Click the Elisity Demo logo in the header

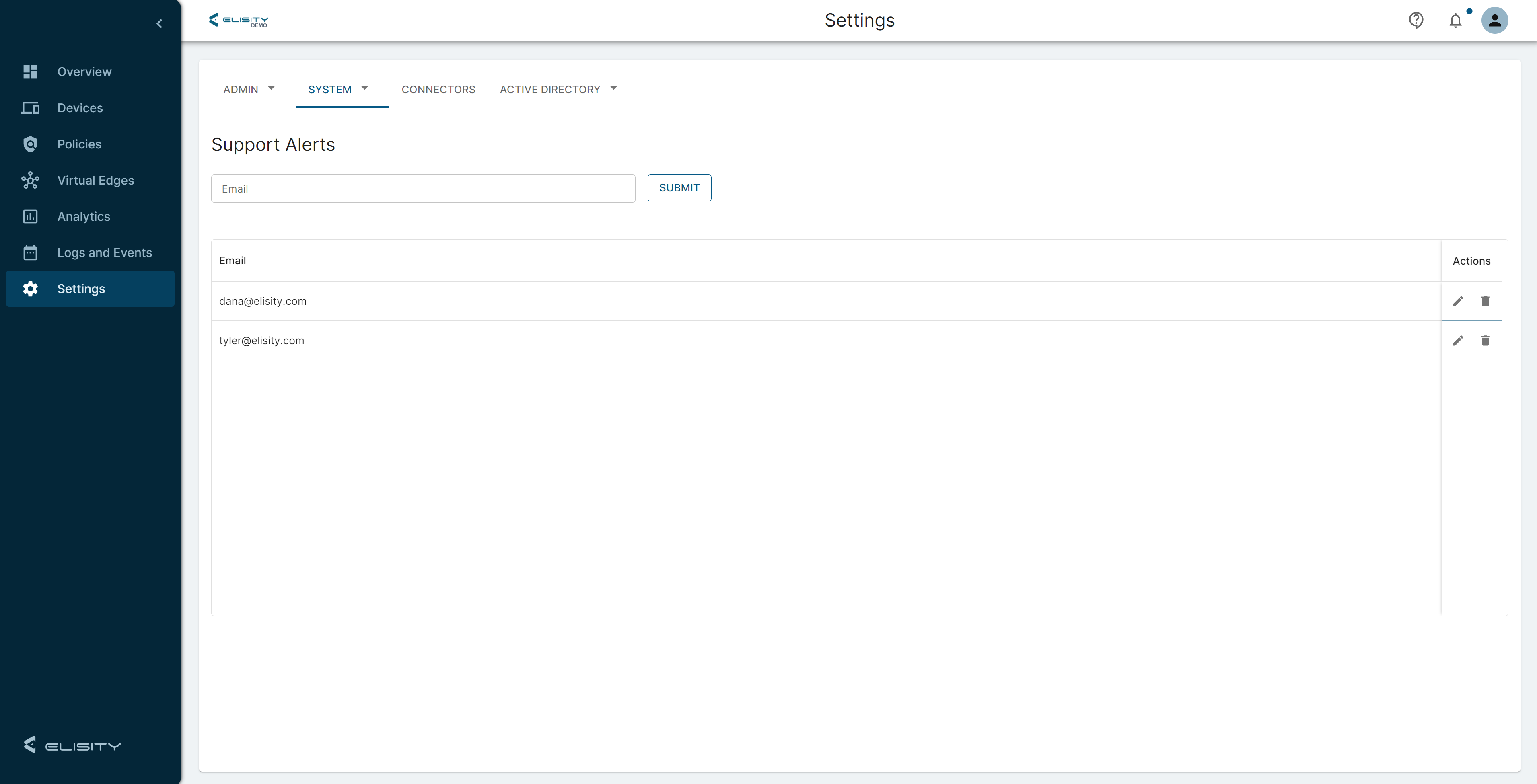click(239, 20)
